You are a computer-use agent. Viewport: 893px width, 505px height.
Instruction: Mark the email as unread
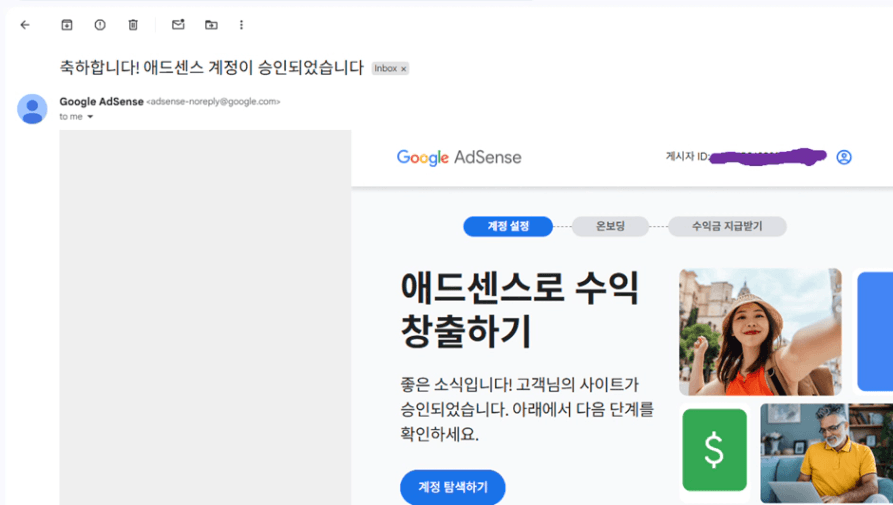pyautogui.click(x=178, y=25)
